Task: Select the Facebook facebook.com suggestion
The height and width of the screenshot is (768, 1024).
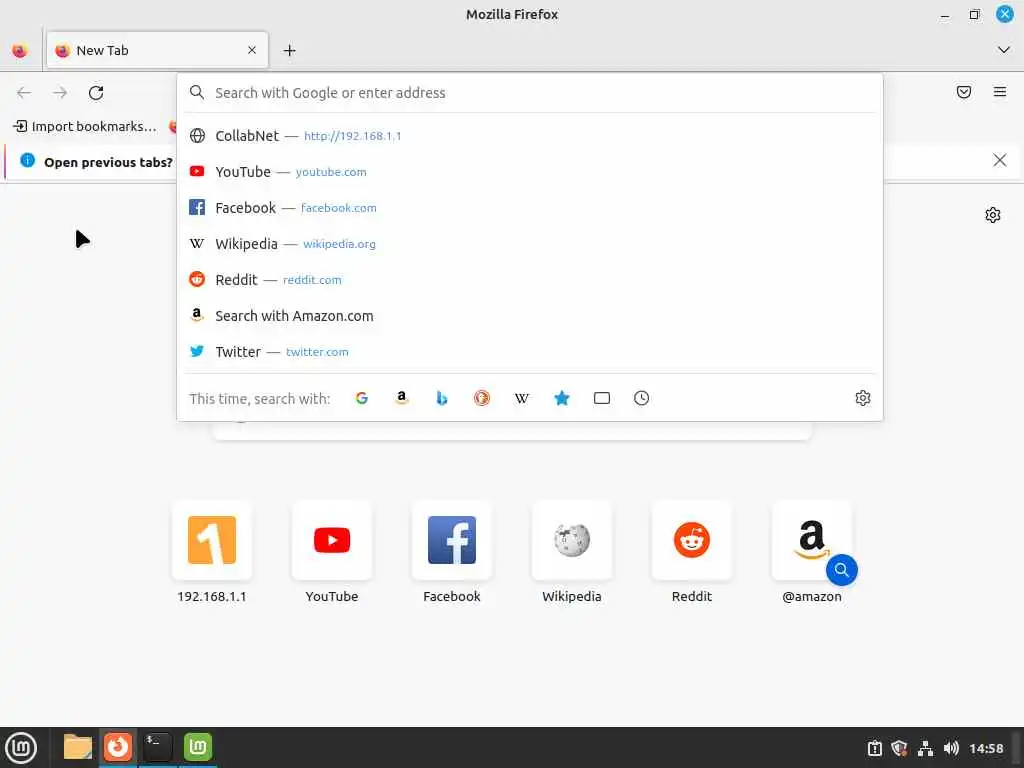Action: tap(530, 208)
